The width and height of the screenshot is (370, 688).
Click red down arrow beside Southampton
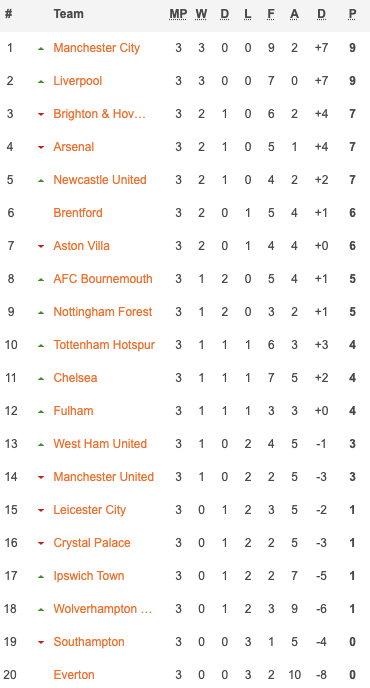point(41,642)
